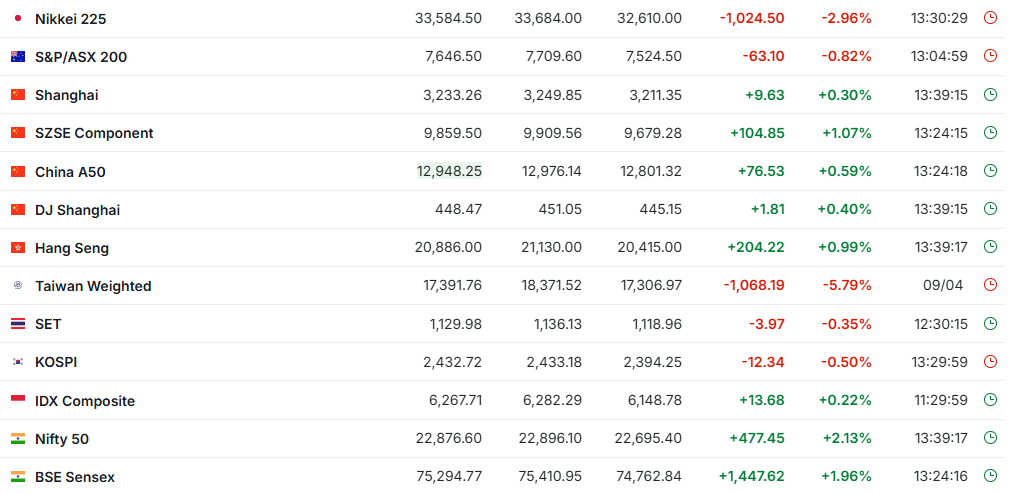Click China A50 last price 12,948.25
The image size is (1016, 494).
(449, 171)
